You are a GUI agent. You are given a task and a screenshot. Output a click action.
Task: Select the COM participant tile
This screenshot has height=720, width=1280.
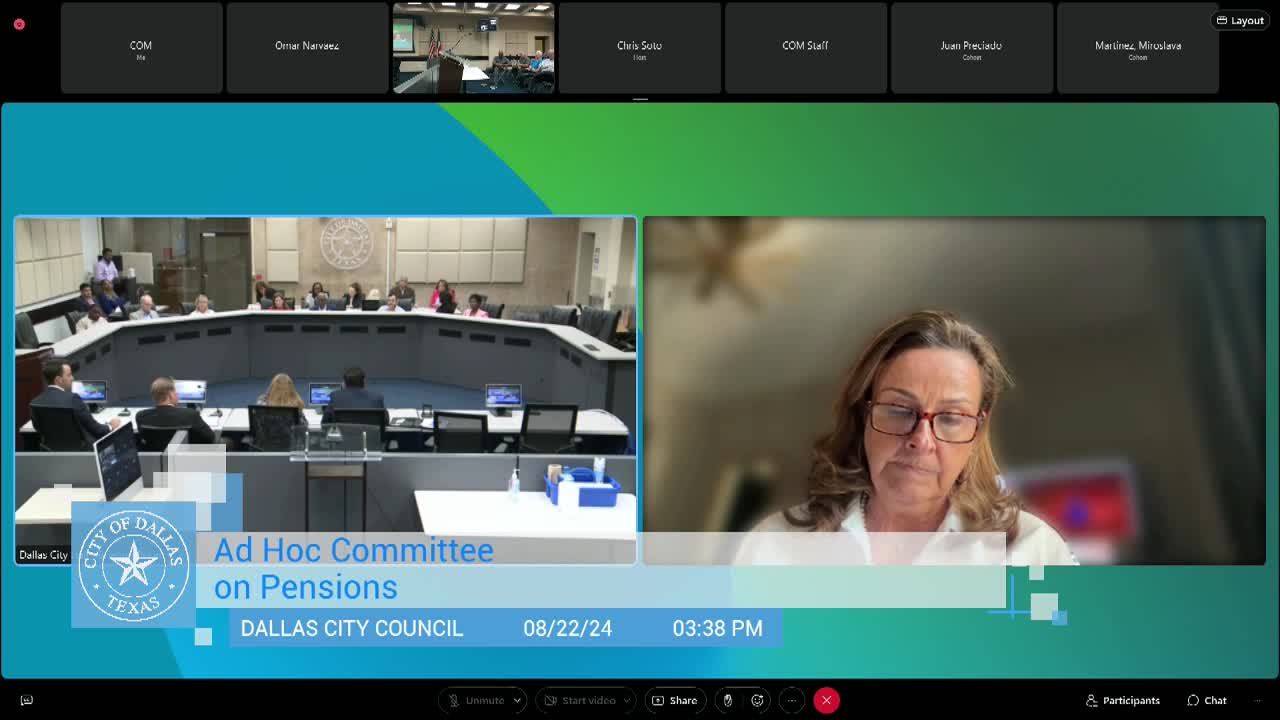141,48
